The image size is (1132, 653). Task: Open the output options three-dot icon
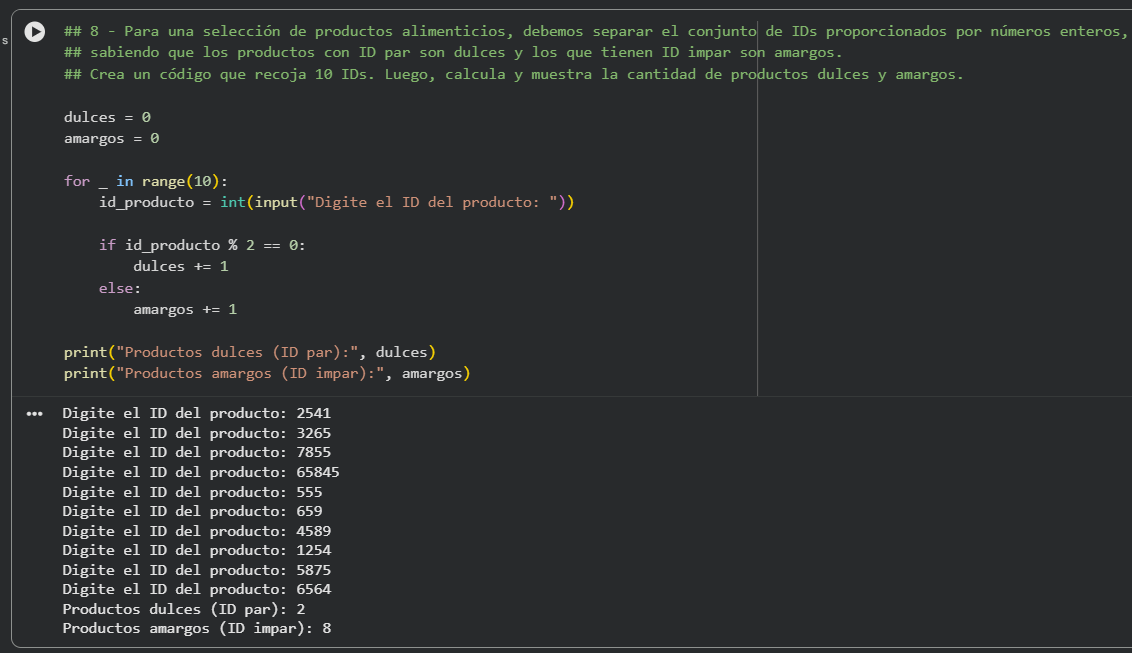pyautogui.click(x=35, y=413)
